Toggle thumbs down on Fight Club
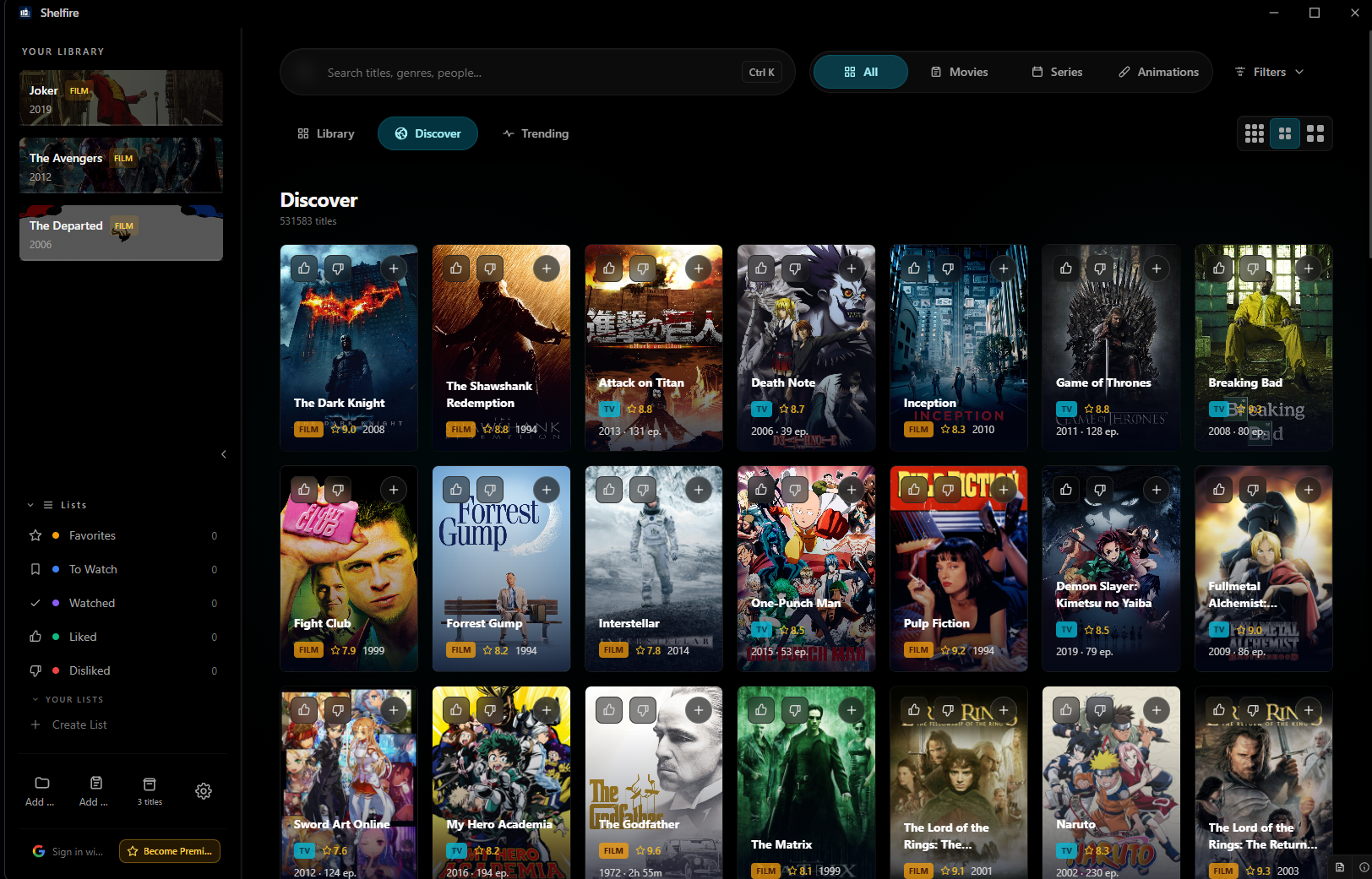Viewport: 1372px width, 879px height. 338,490
